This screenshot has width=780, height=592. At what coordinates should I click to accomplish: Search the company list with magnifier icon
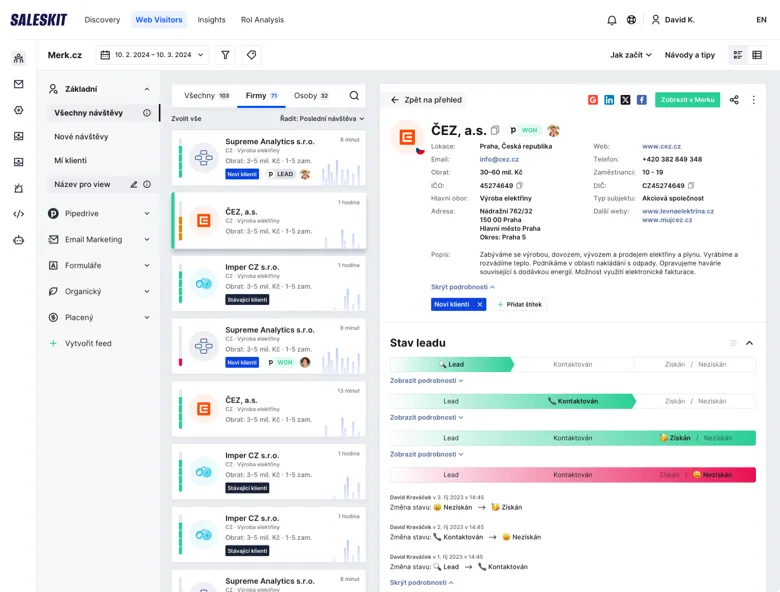tap(354, 96)
